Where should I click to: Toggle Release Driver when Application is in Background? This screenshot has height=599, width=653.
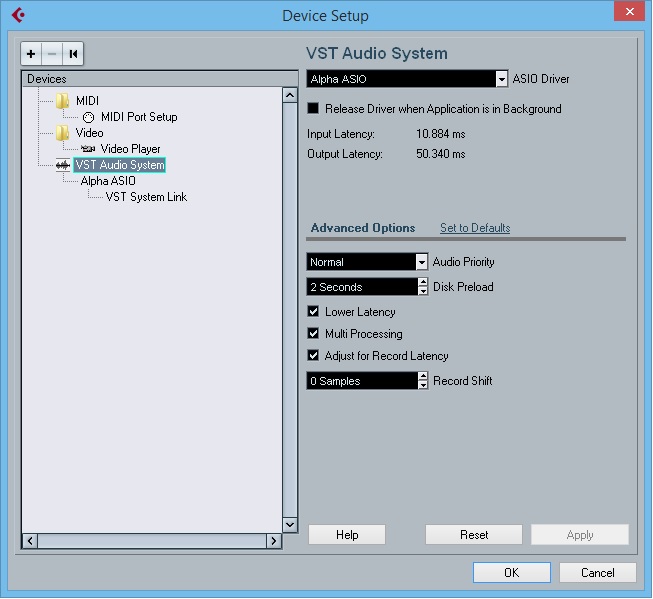click(x=313, y=109)
